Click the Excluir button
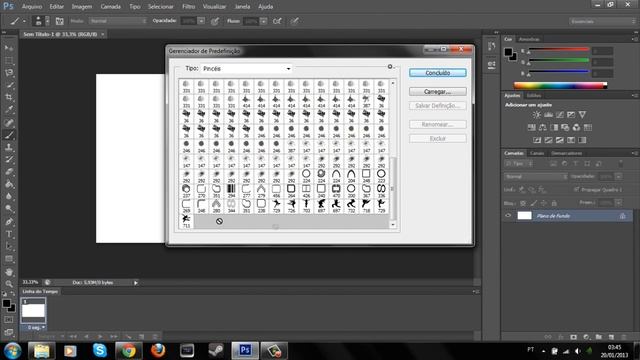 438,138
